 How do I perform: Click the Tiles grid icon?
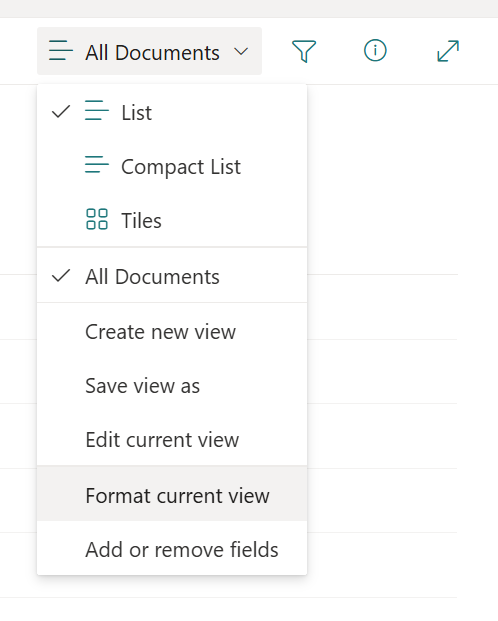click(97, 219)
